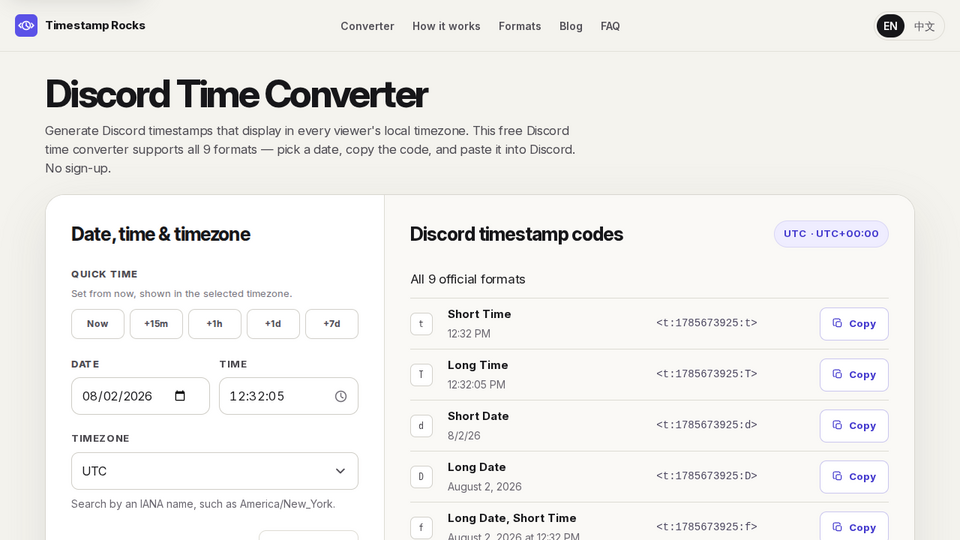Click the 'T' format badge for Long Time
The image size is (960, 540).
[x=421, y=375]
